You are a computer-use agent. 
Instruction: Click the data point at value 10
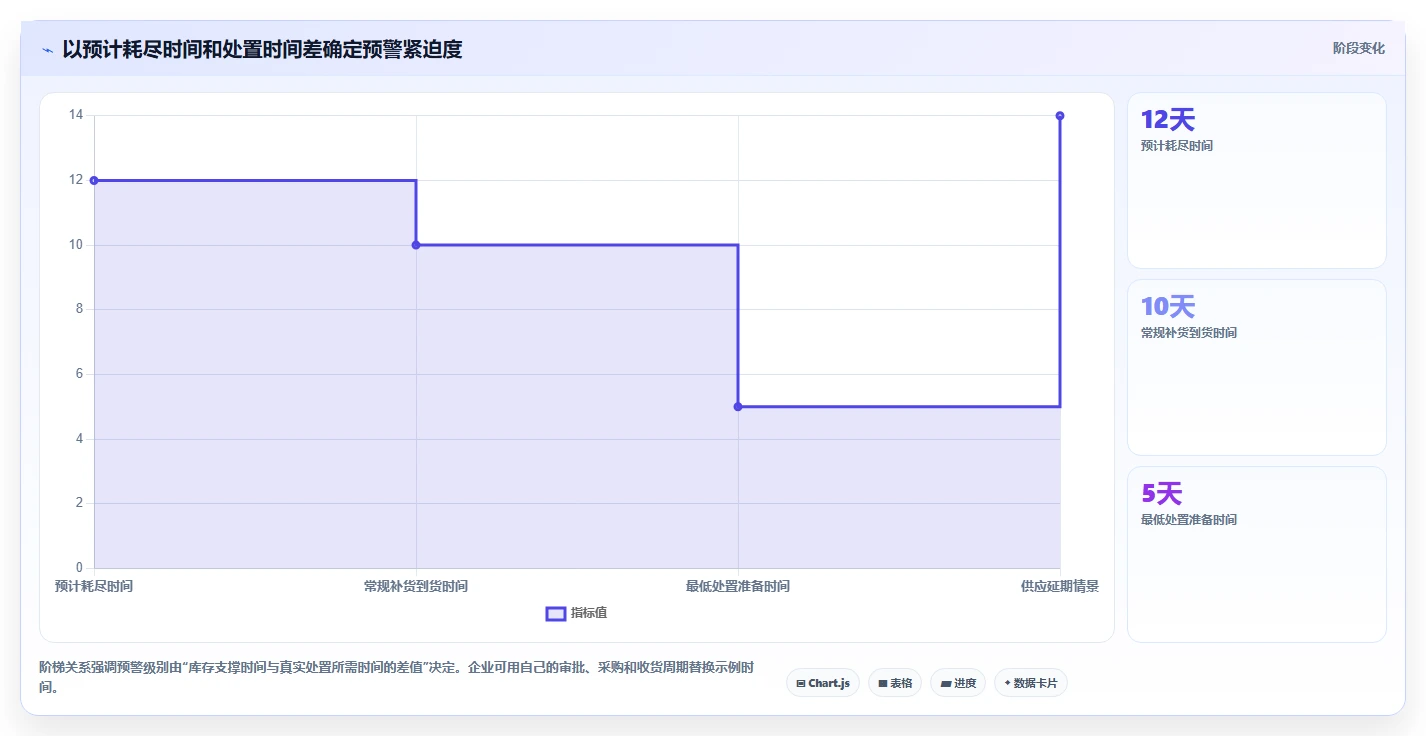coord(416,245)
